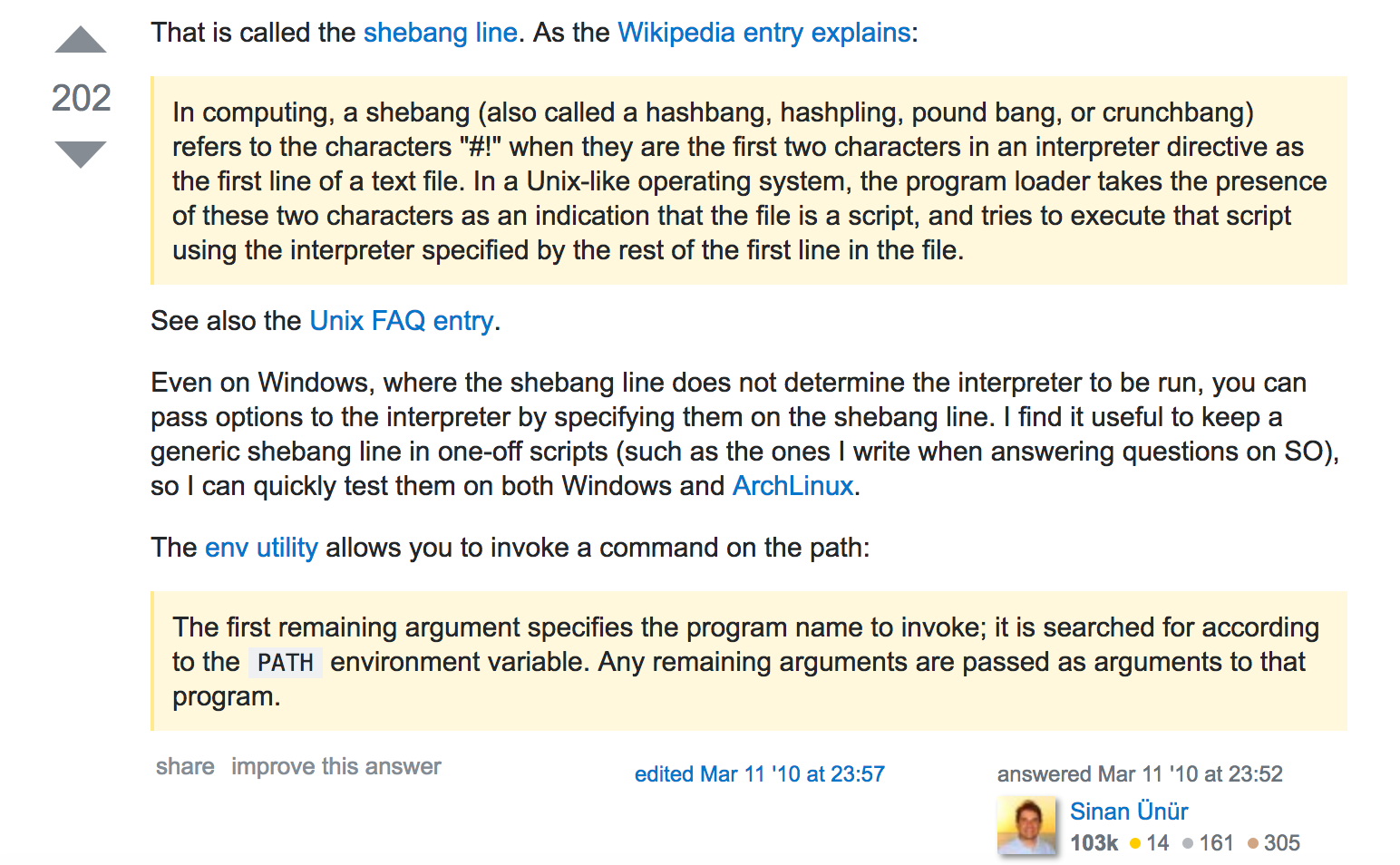Screen dimensions: 1400x865
Task: Click Sinan Ünür's avatar picture
Action: tap(1026, 825)
